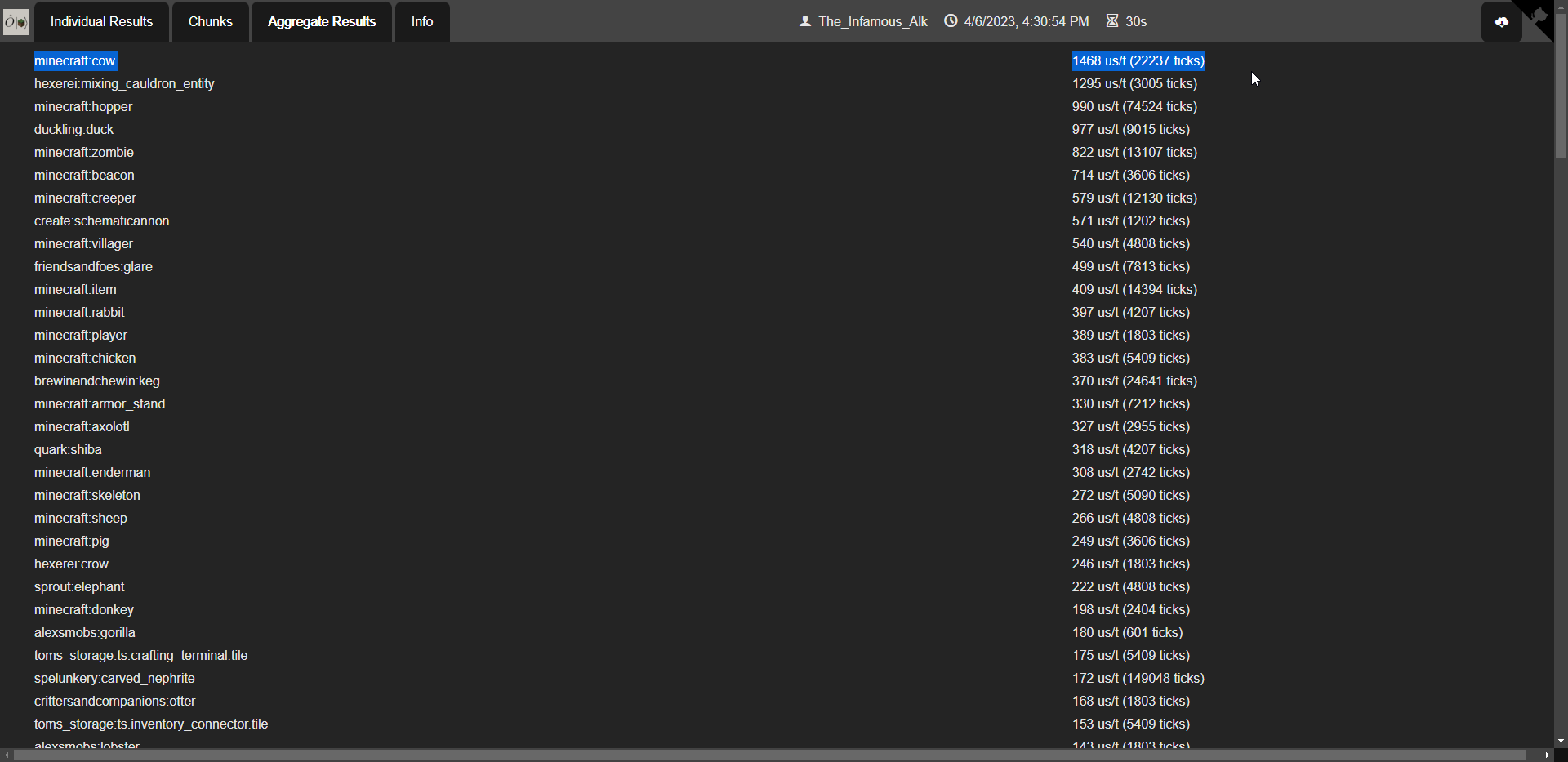The width and height of the screenshot is (1568, 762).
Task: Switch to Individual Results tab
Action: [x=101, y=22]
